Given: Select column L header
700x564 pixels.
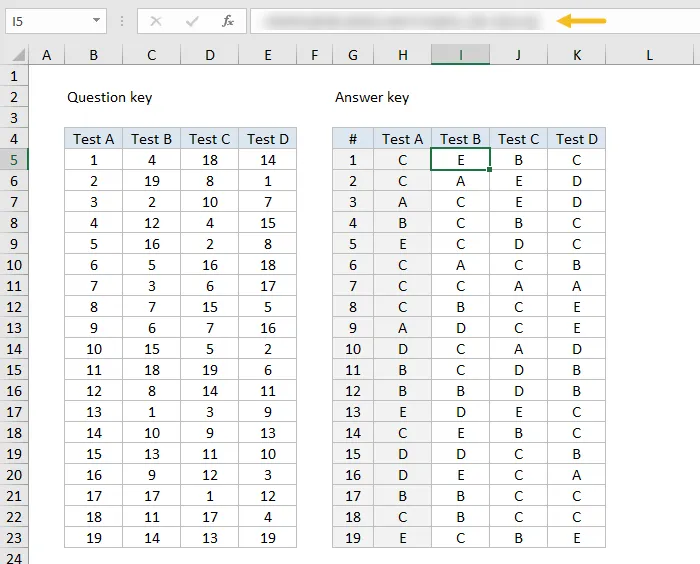Looking at the screenshot, I should pos(649,56).
